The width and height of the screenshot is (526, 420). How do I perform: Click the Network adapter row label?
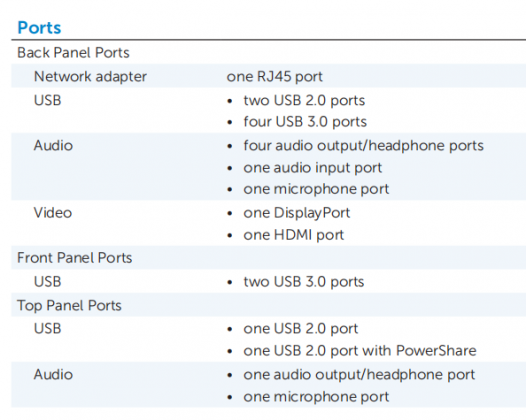point(90,77)
